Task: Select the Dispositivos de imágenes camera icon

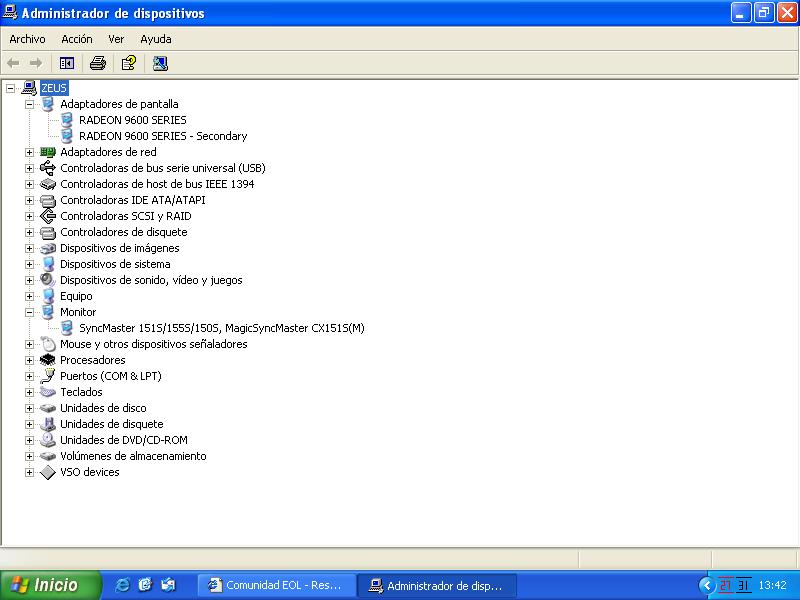Action: (x=47, y=248)
